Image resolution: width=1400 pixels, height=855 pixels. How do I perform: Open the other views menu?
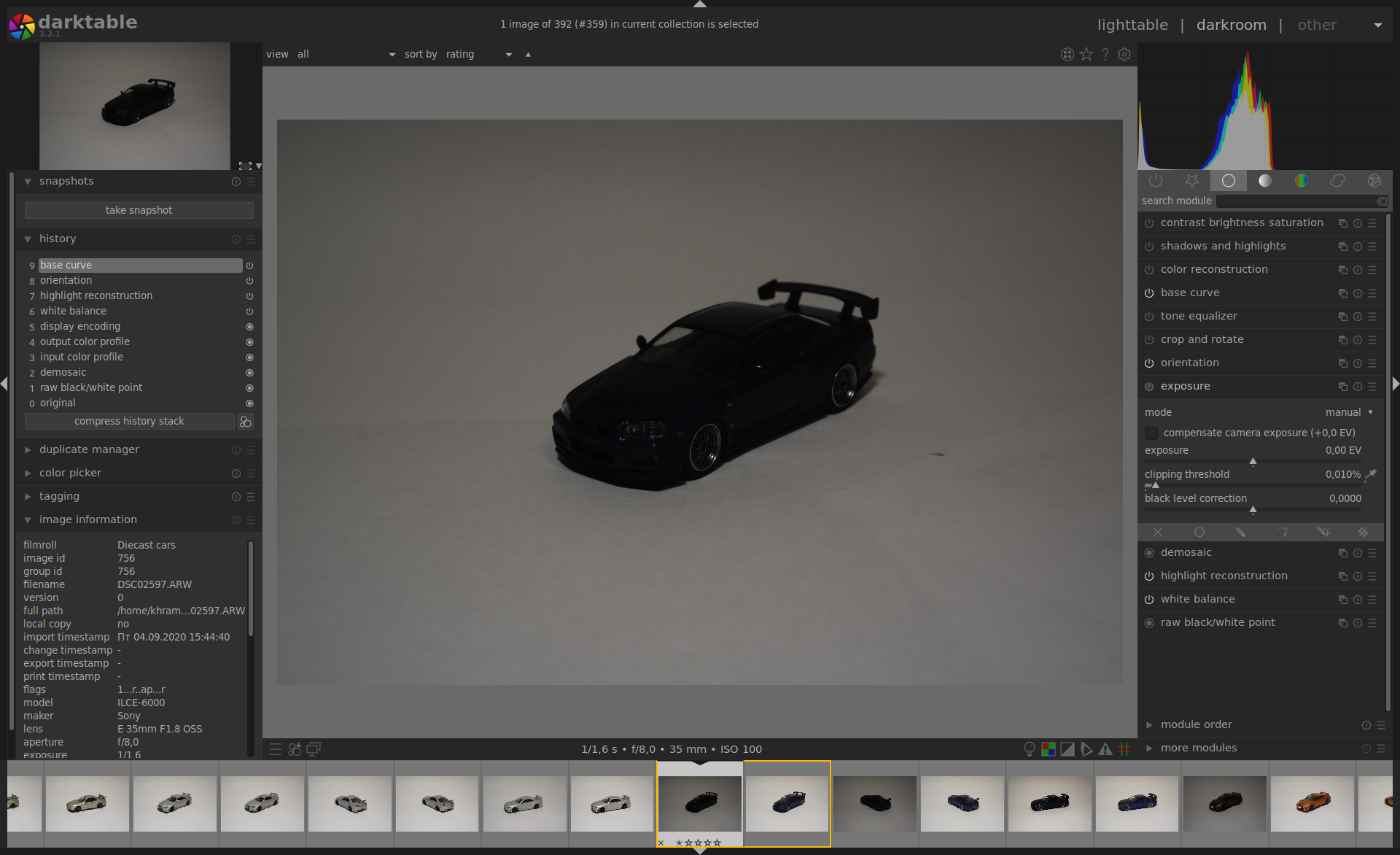point(1340,25)
